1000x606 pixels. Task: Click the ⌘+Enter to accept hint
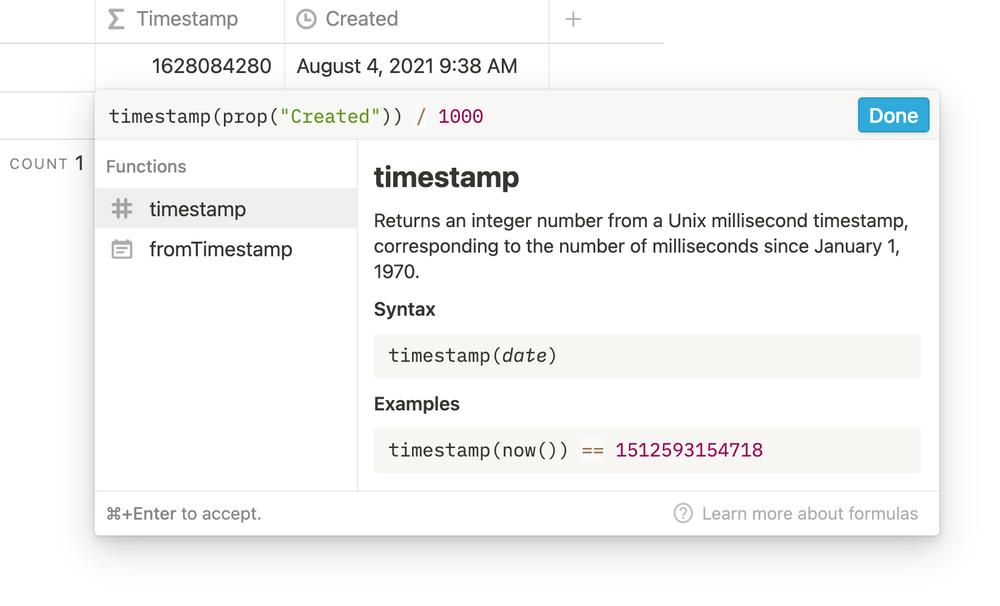pos(183,514)
